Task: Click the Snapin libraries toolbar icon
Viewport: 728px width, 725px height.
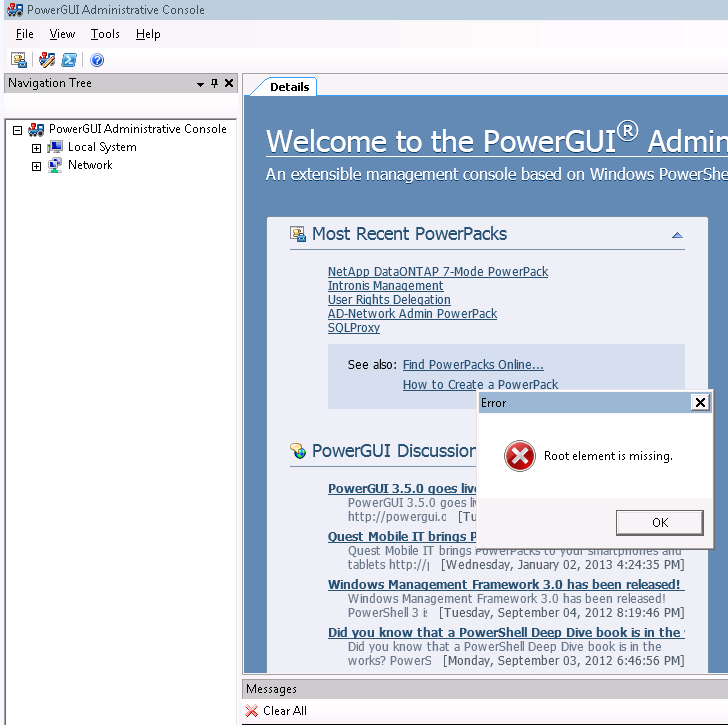Action: 47,60
